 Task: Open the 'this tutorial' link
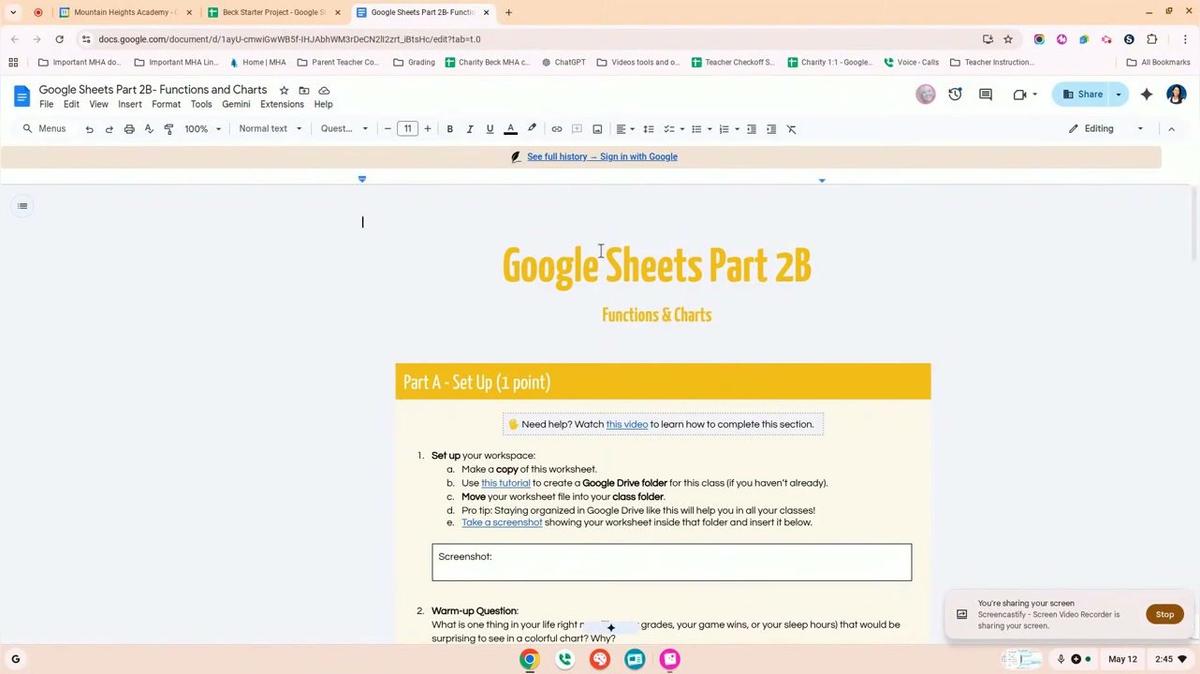pos(506,483)
